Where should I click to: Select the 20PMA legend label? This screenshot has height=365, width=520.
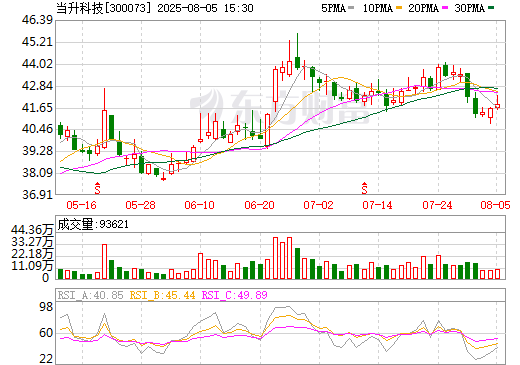tap(424, 8)
